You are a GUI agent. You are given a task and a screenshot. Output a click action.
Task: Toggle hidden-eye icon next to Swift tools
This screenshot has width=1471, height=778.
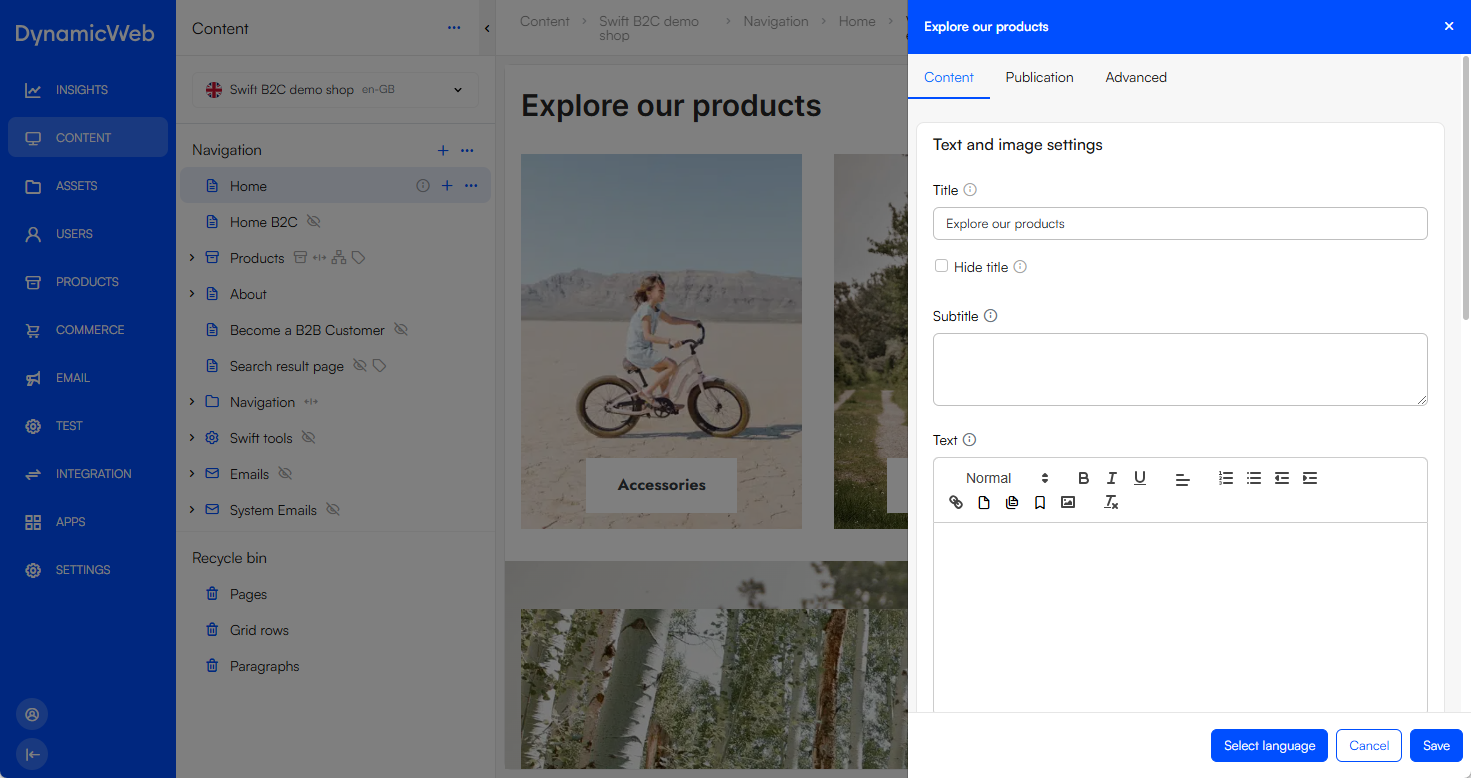(309, 438)
